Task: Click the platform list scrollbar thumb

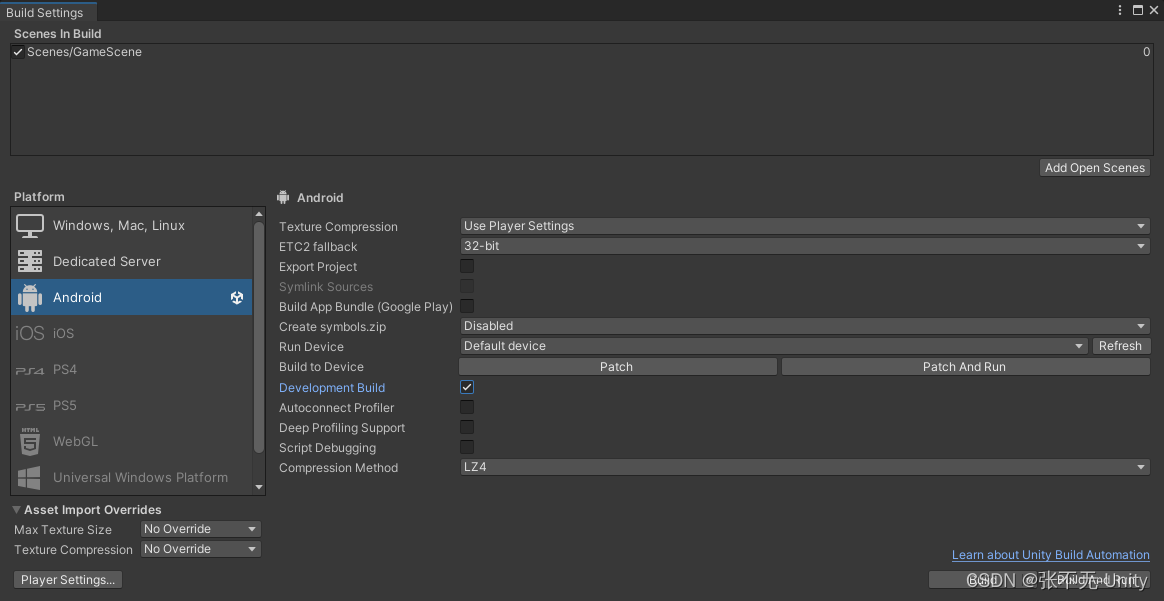Action: tap(258, 338)
